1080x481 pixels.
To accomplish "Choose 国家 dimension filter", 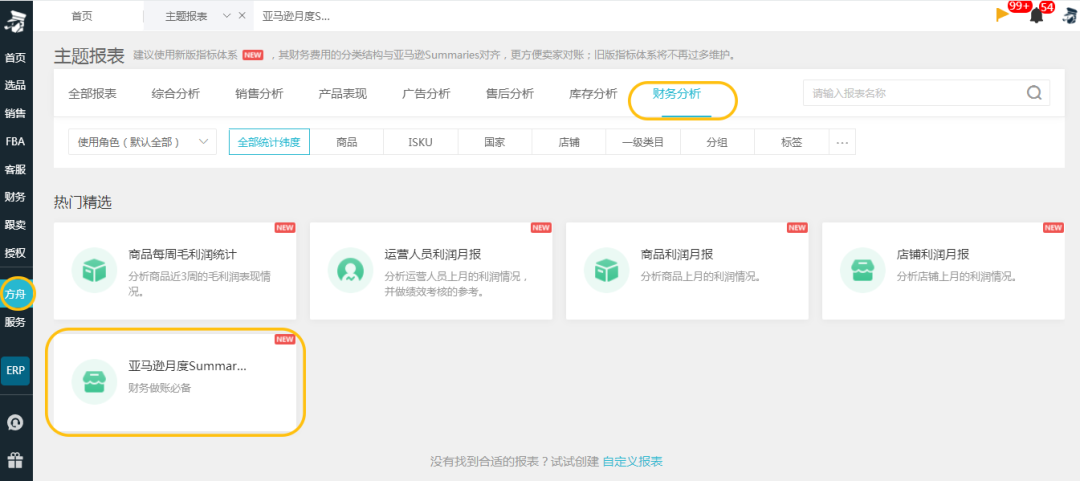I will 495,143.
